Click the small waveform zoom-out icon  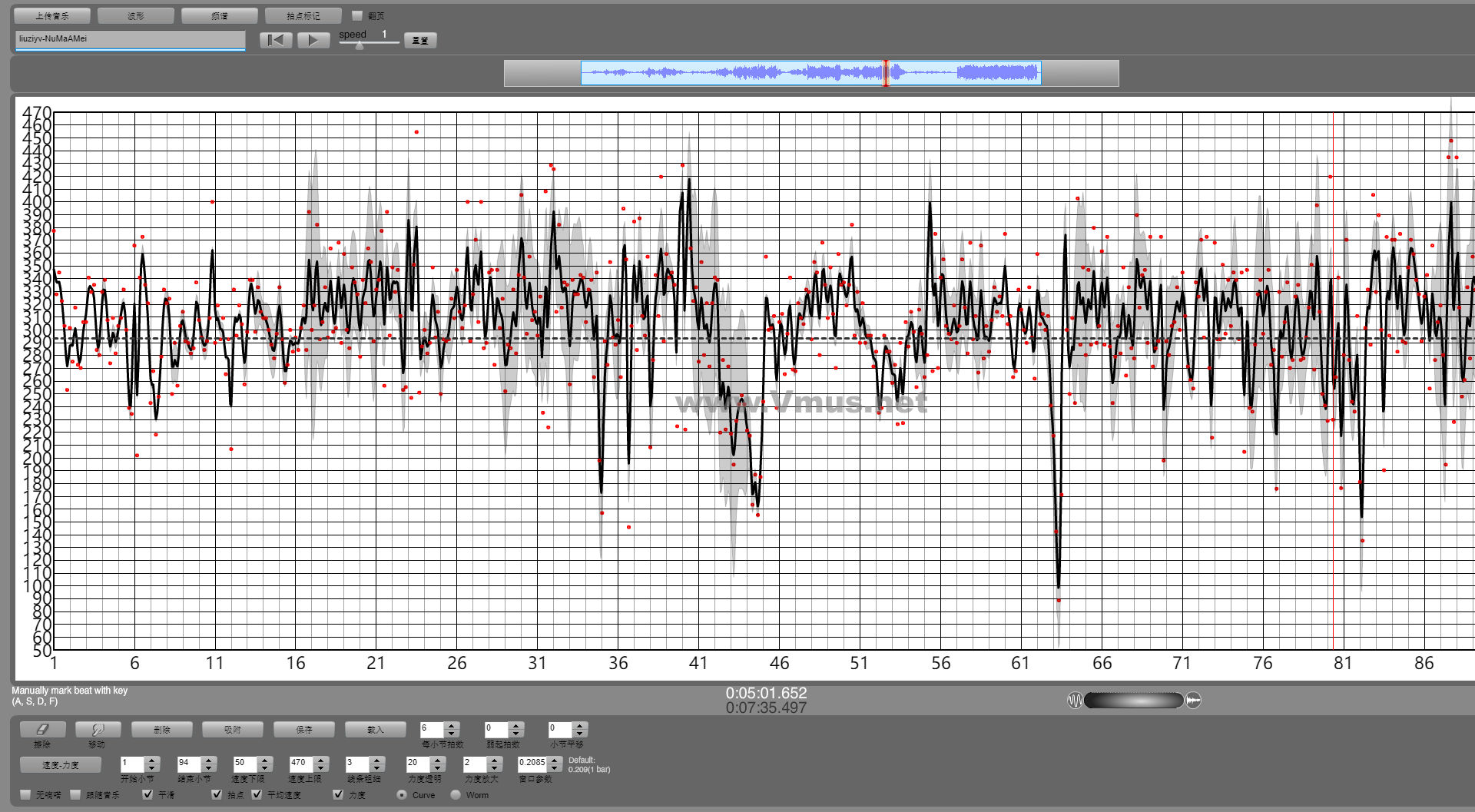1075,700
